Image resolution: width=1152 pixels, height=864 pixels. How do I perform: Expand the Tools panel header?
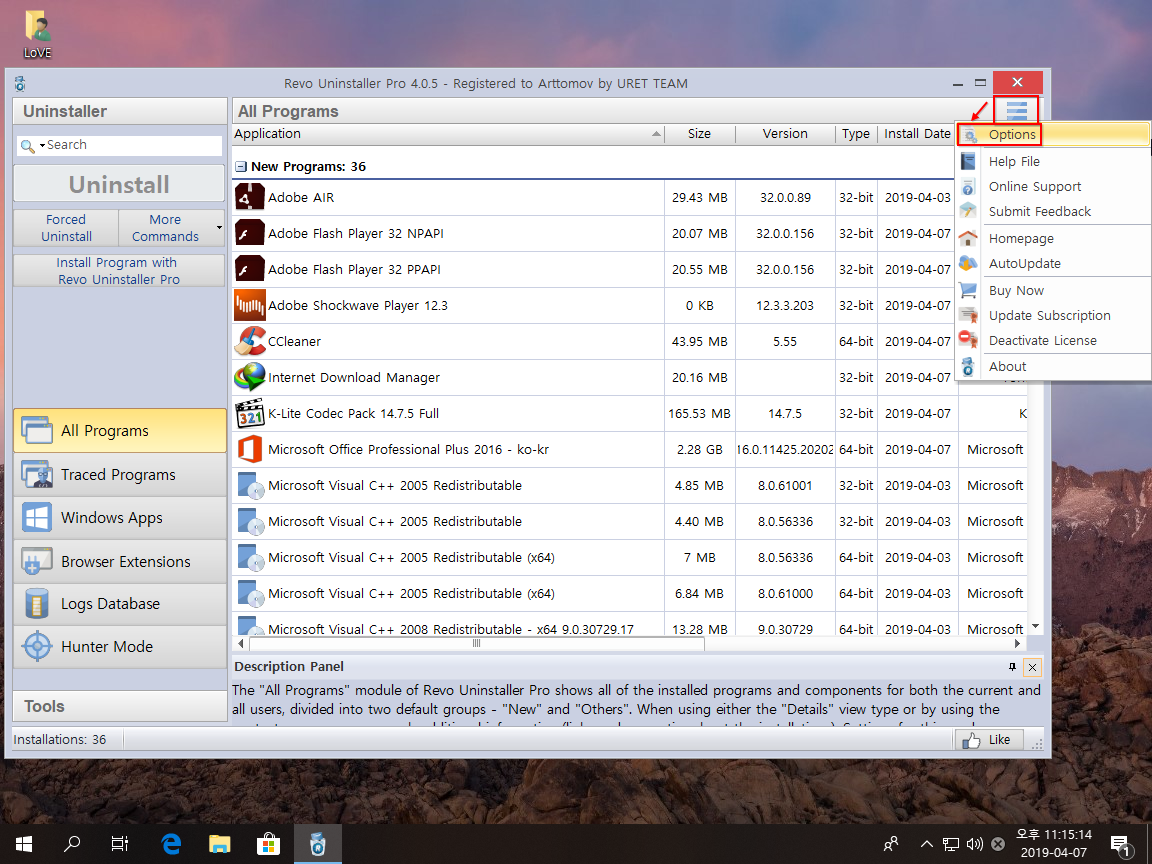coord(120,706)
